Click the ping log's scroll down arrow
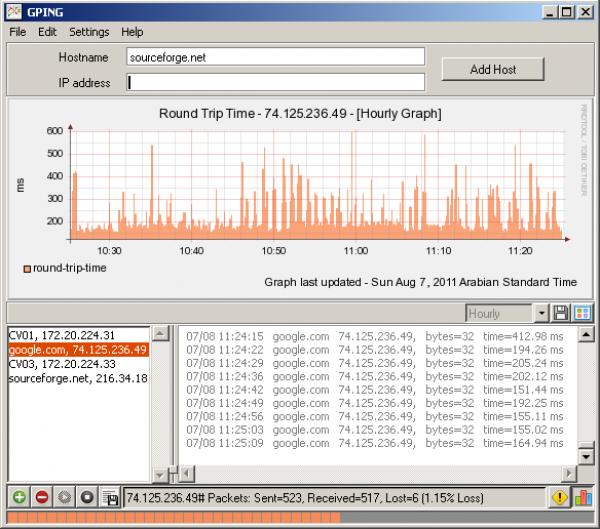Screen dimensions: 600x529 tap(584, 456)
